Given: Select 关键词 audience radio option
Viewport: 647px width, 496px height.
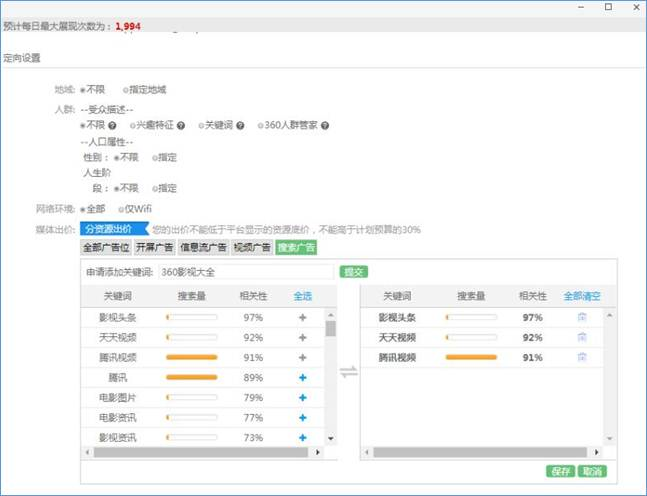Looking at the screenshot, I should click(x=198, y=126).
